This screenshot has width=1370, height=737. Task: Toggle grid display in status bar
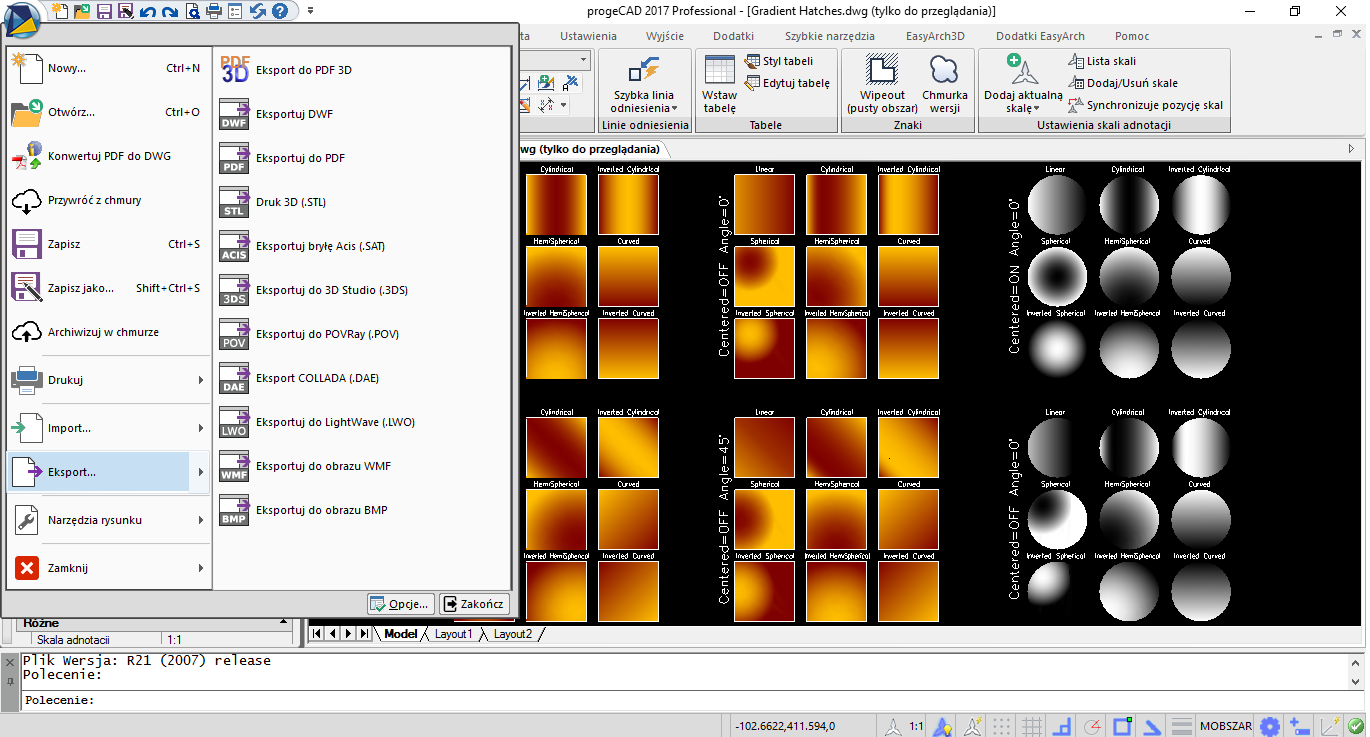pos(1033,726)
